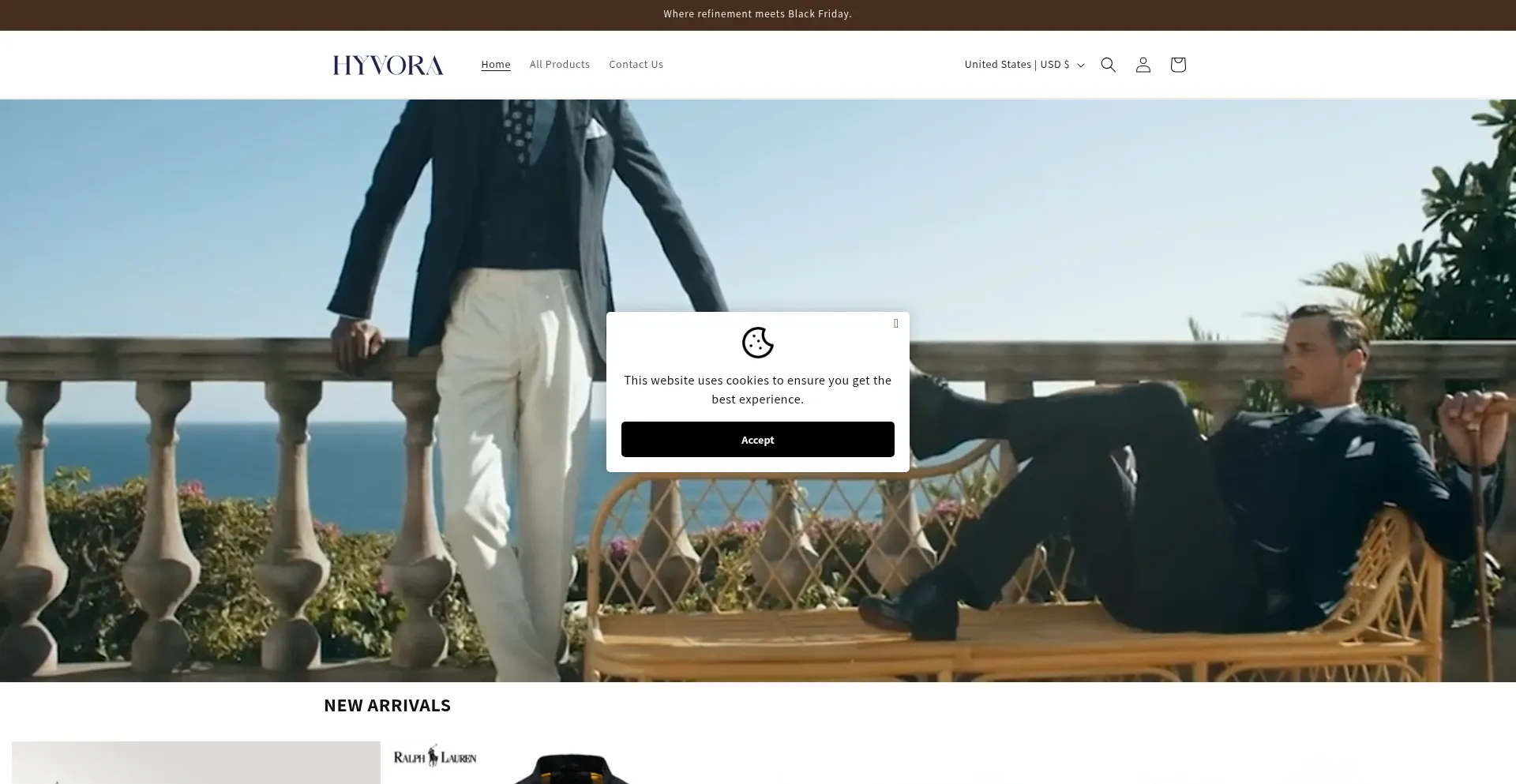Click the cookie icon in the popup
This screenshot has height=784, width=1516.
[x=757, y=343]
